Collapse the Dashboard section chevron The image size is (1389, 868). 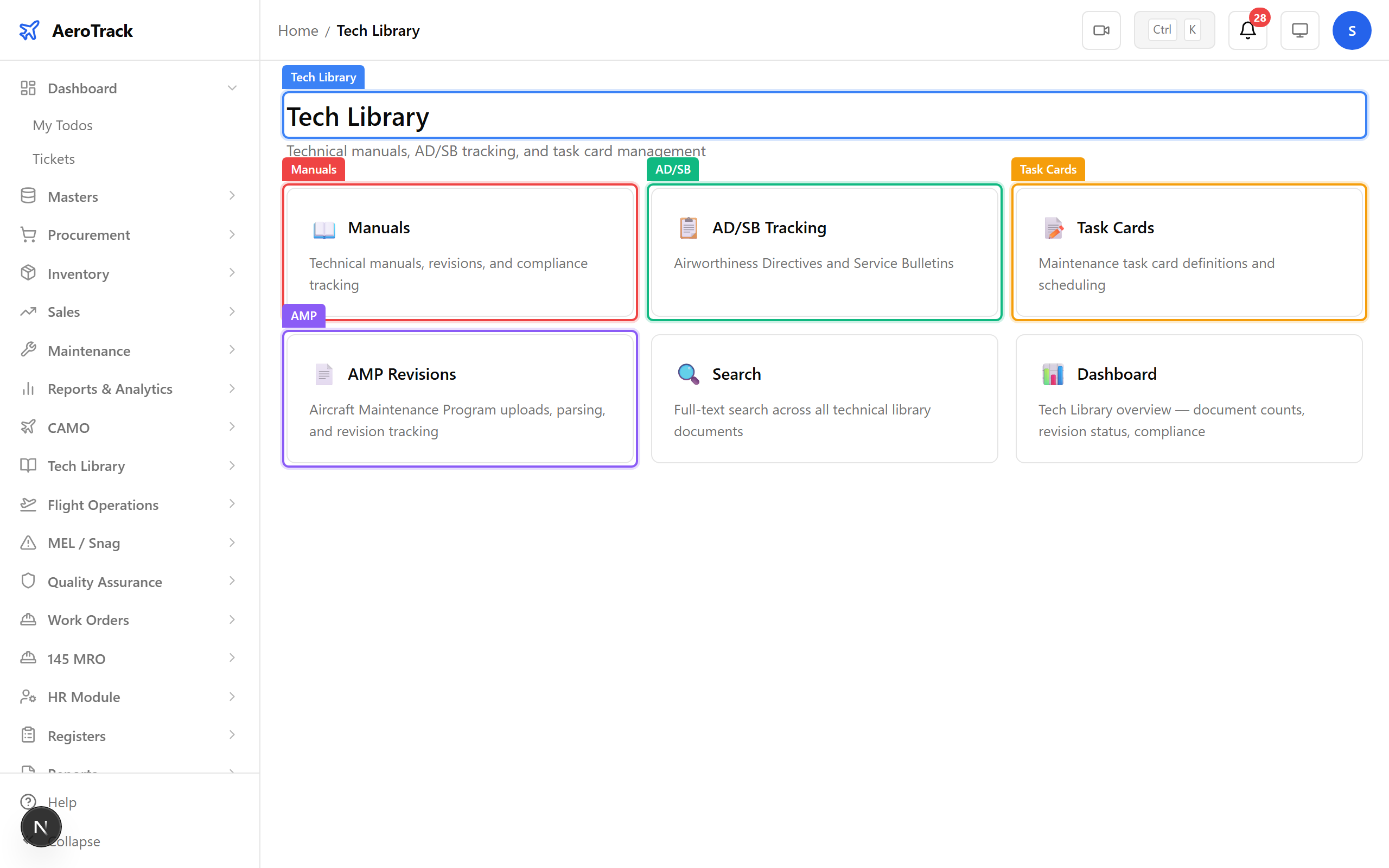tap(232, 87)
